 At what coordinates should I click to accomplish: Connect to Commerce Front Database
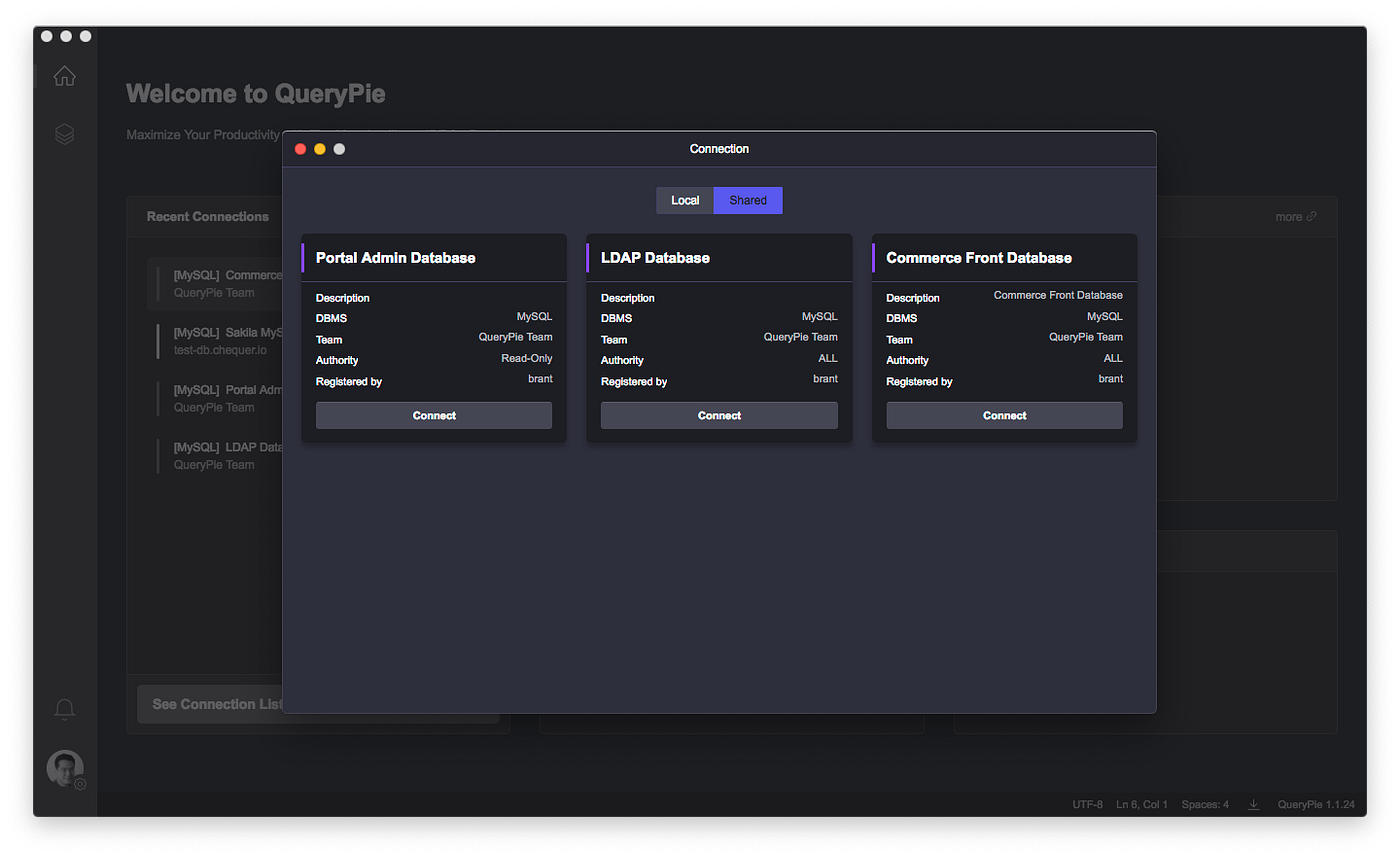tap(1004, 416)
